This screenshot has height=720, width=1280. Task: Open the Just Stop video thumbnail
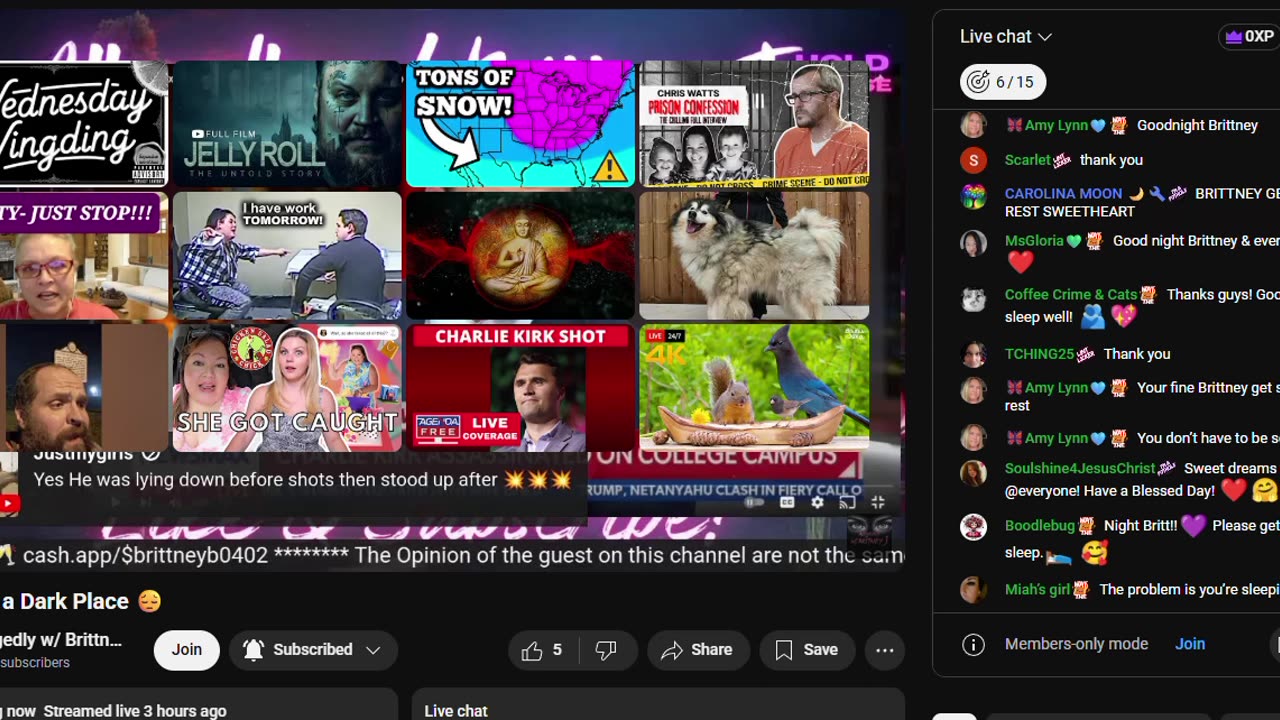(84, 256)
